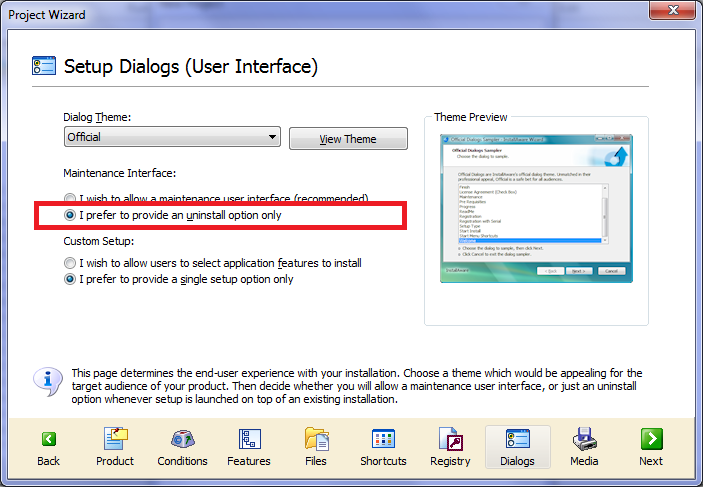Open the Files wizard page
Image resolution: width=703 pixels, height=487 pixels.
pyautogui.click(x=316, y=447)
